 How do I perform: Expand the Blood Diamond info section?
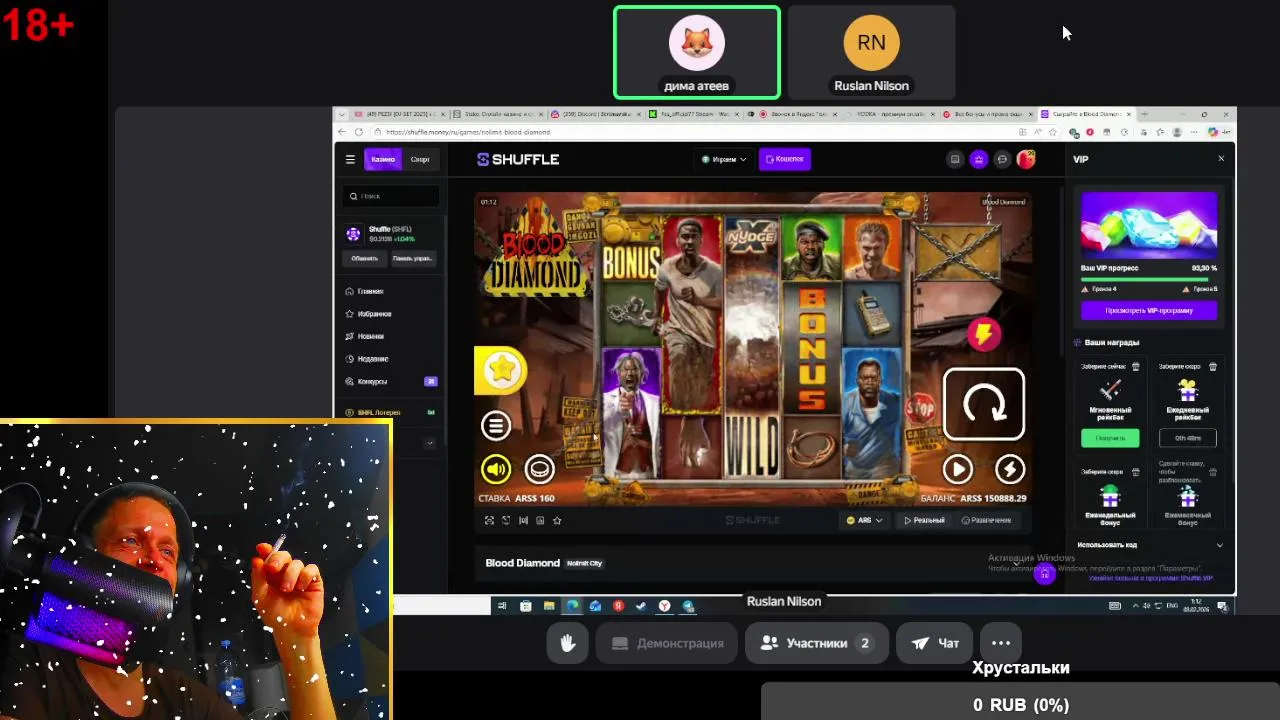point(1016,563)
